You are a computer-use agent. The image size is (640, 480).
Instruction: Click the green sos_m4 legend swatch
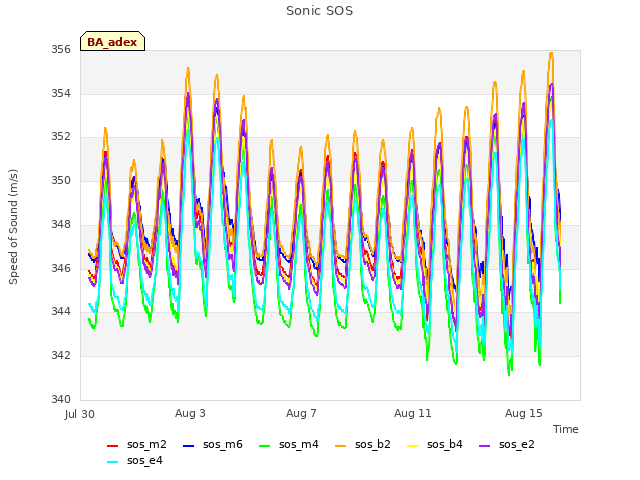click(x=264, y=446)
